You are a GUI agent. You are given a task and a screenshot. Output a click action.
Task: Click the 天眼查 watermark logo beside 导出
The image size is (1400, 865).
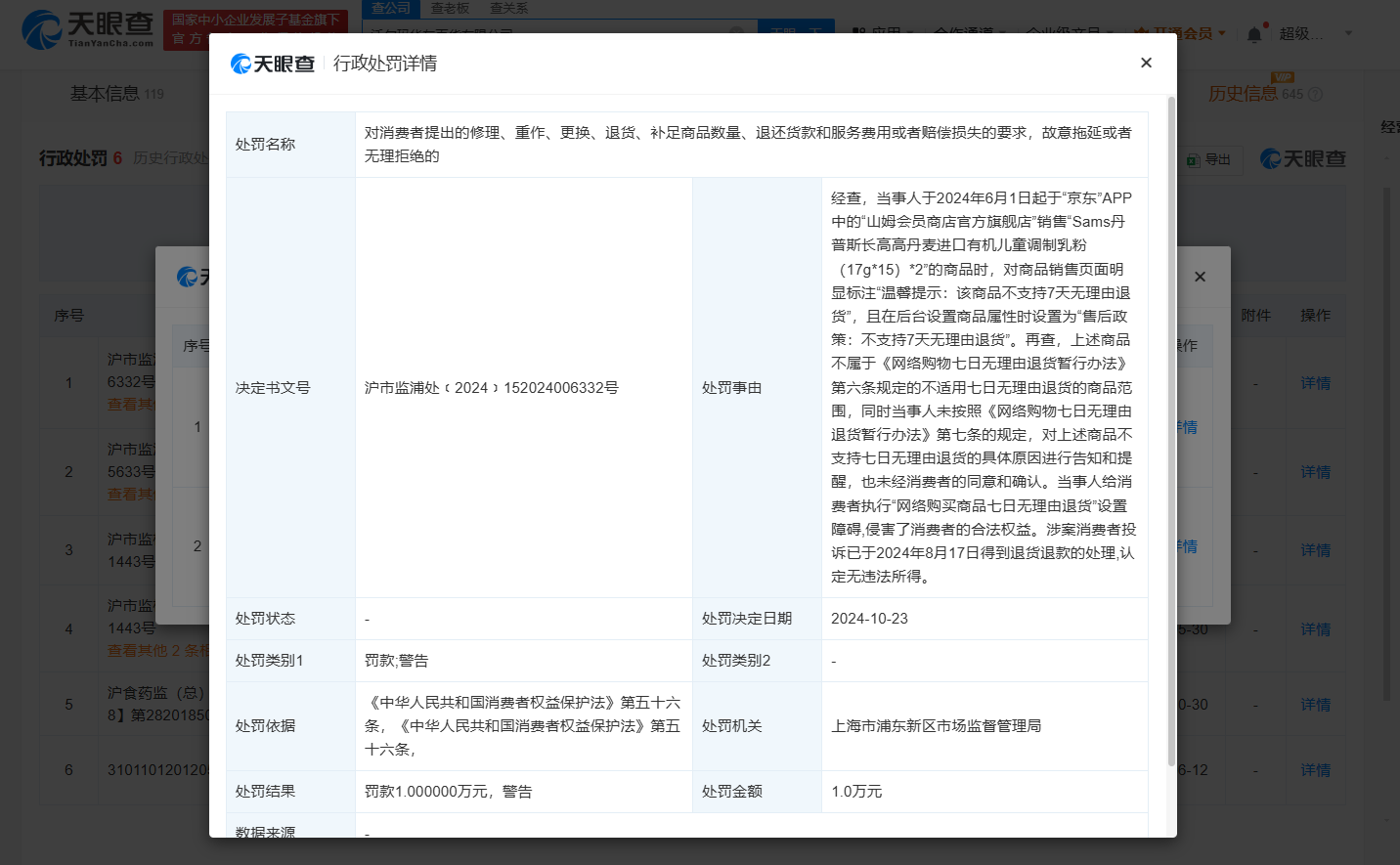pyautogui.click(x=1303, y=158)
